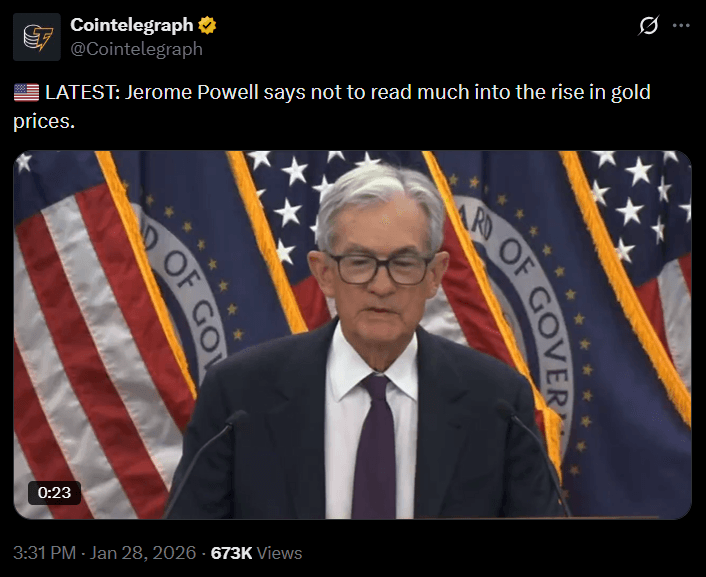Click the tweet text about gold prices
Image resolution: width=706 pixels, height=577 pixels.
[x=332, y=106]
